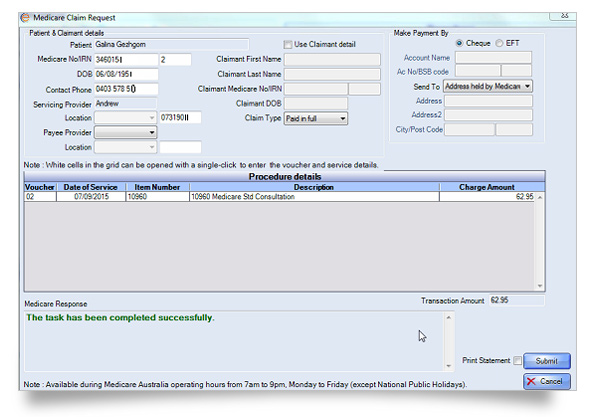Screen dimensions: 593x417
Task: Click the application icon in title bar
Action: coord(25,18)
